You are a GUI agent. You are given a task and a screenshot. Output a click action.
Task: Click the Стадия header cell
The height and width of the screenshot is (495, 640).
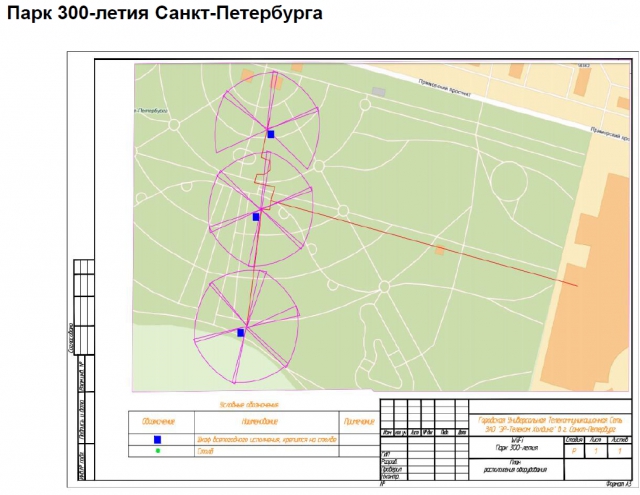coord(574,440)
